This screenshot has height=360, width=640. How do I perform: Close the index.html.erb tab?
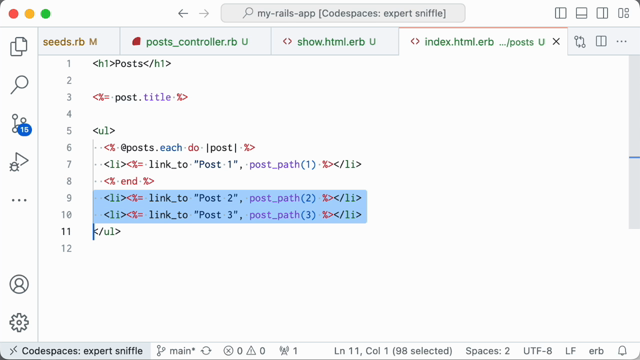coord(556,42)
